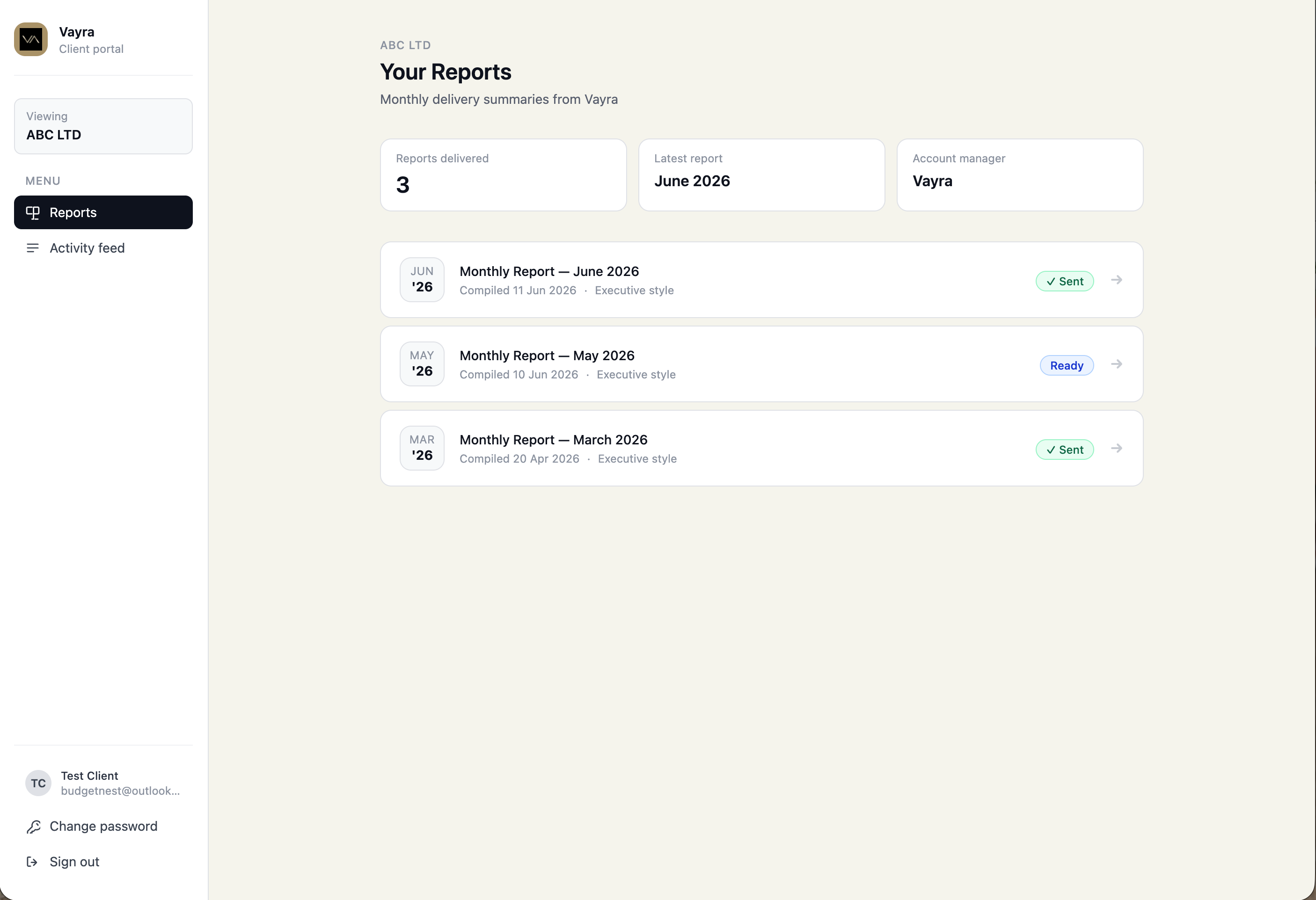Click 'Executive style' on the May report

click(636, 375)
